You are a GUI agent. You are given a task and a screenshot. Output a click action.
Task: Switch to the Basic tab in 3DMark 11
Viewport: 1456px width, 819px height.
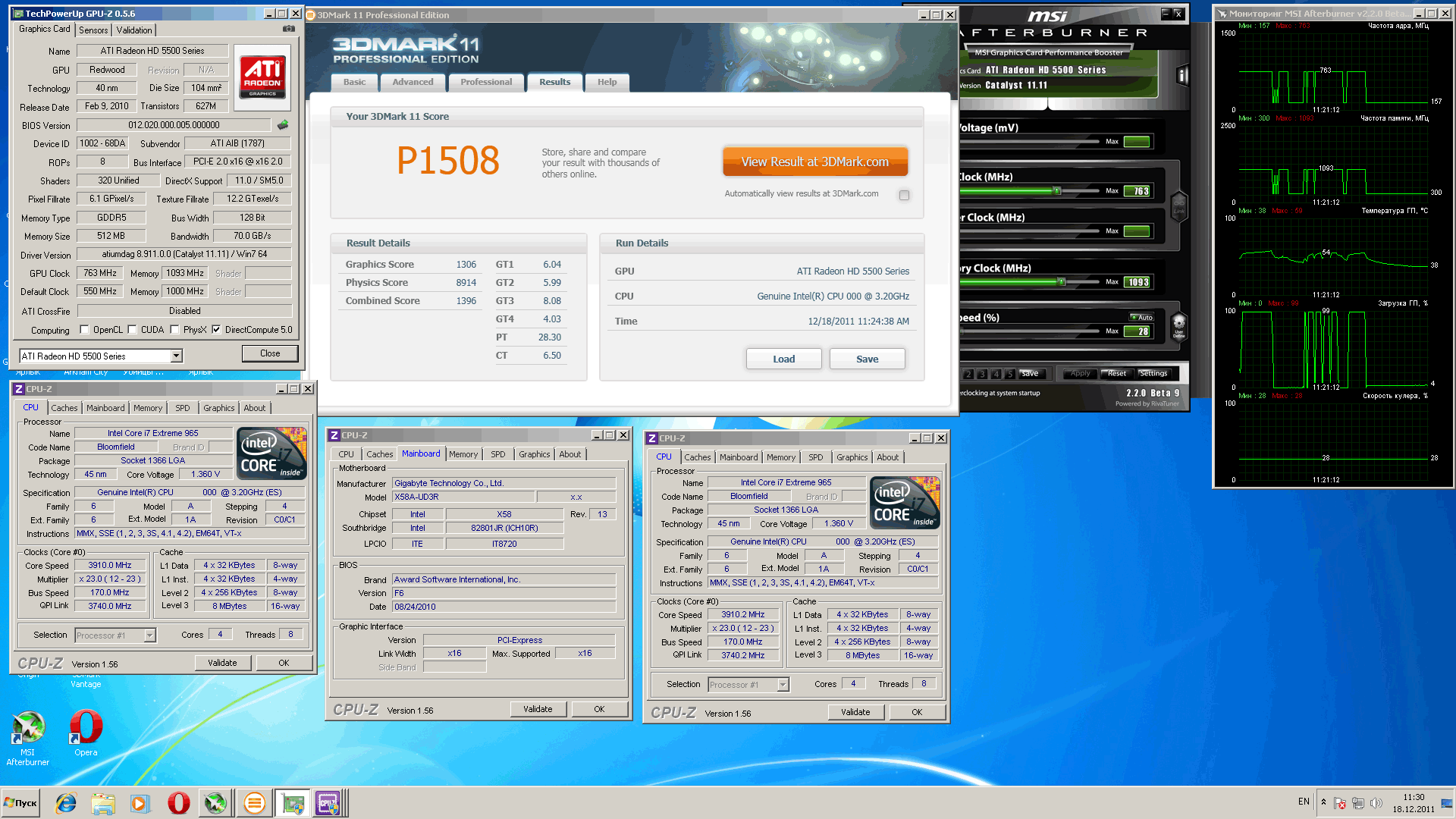354,82
